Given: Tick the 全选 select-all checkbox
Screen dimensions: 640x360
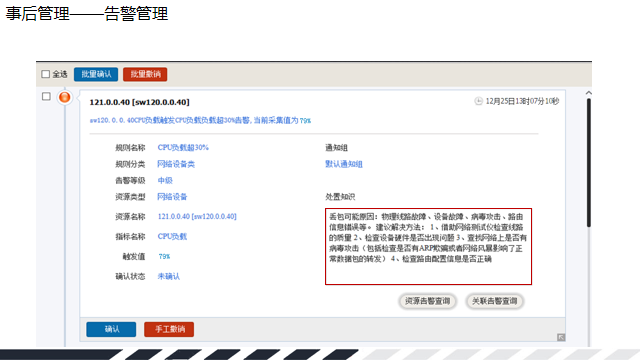Looking at the screenshot, I should [x=46, y=74].
